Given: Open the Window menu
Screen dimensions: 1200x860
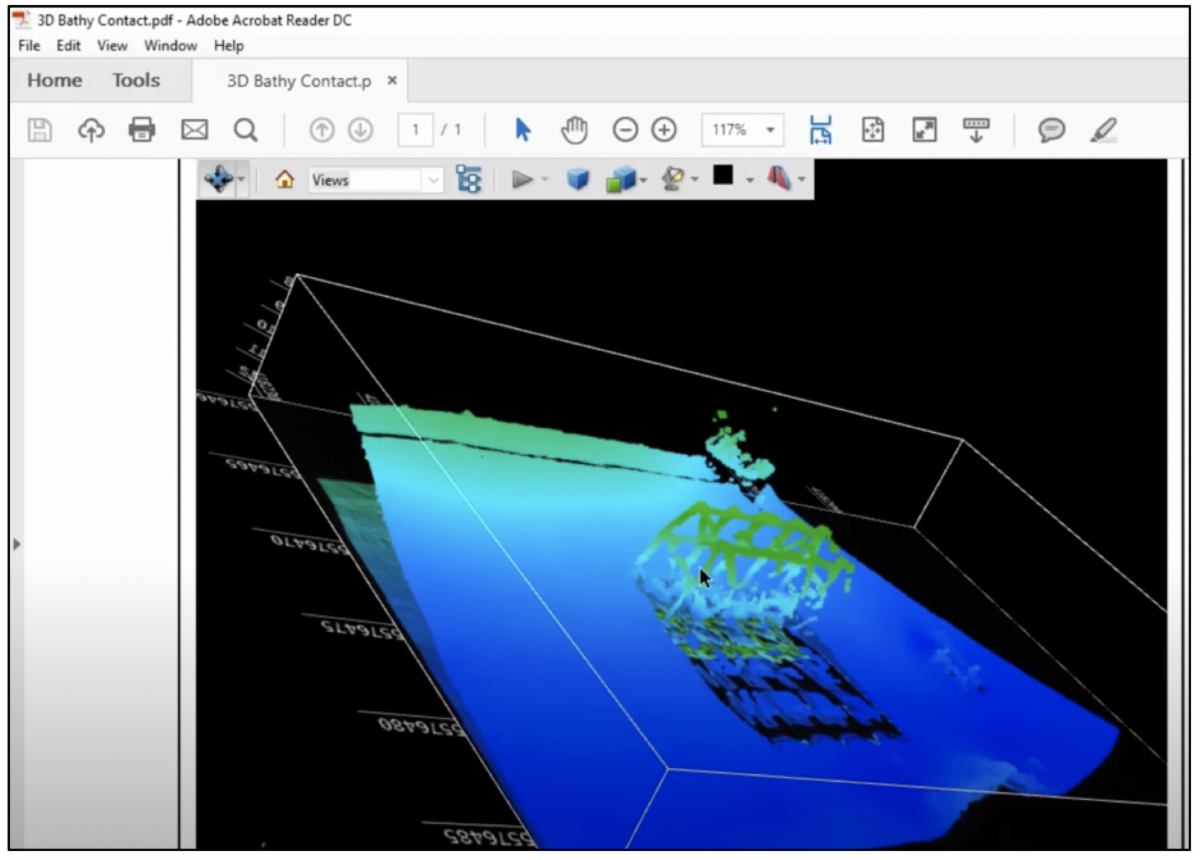Looking at the screenshot, I should (170, 46).
